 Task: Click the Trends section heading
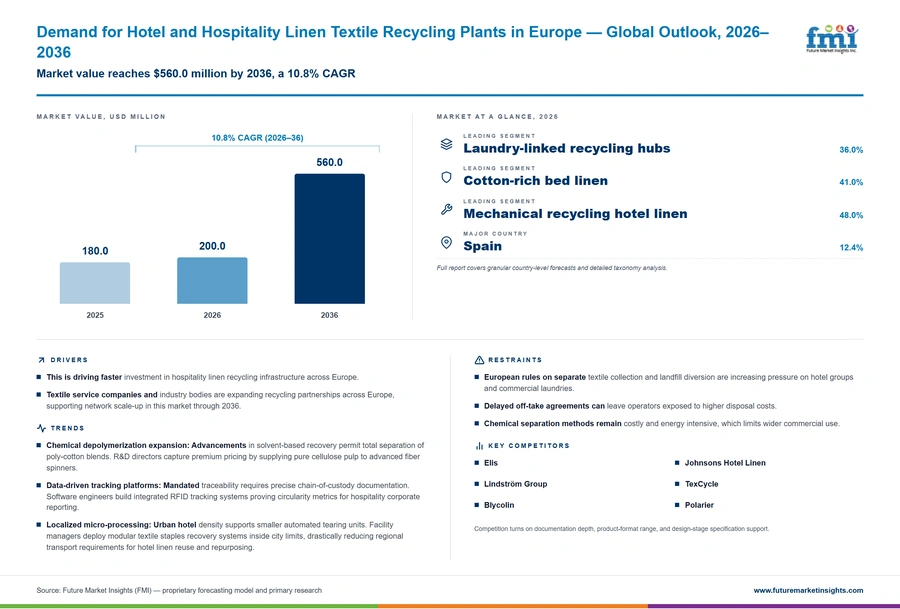67,428
